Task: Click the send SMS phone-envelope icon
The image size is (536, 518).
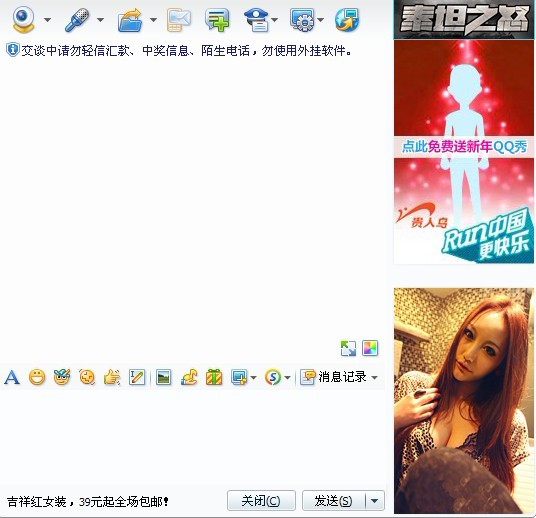Action: pyautogui.click(x=178, y=20)
